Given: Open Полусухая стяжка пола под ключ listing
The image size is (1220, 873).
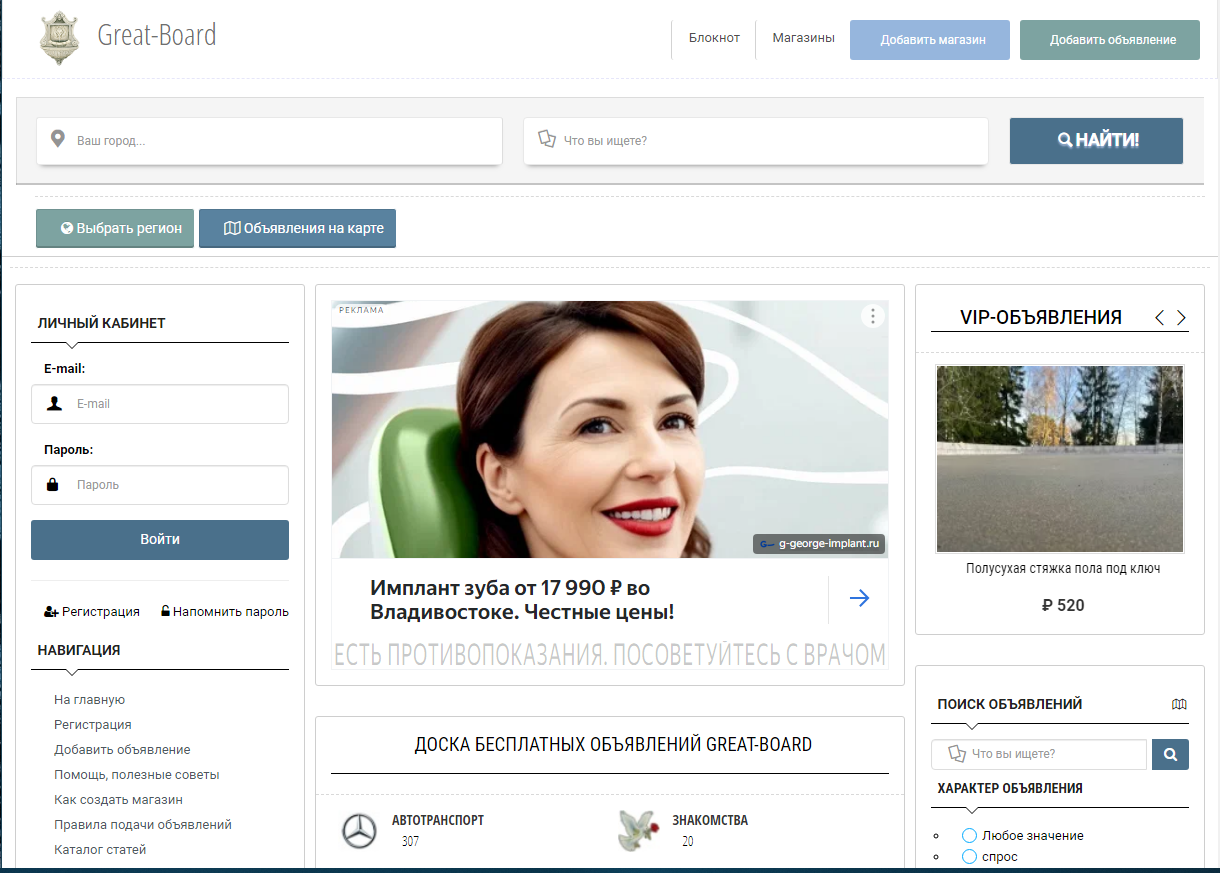Looking at the screenshot, I should click(1063, 568).
